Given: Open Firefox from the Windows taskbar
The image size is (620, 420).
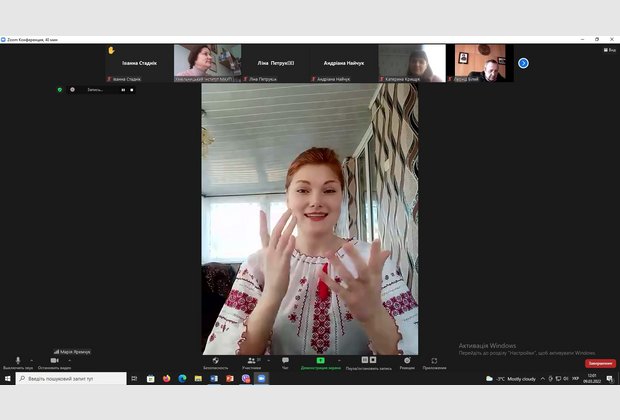Looking at the screenshot, I should [x=166, y=379].
